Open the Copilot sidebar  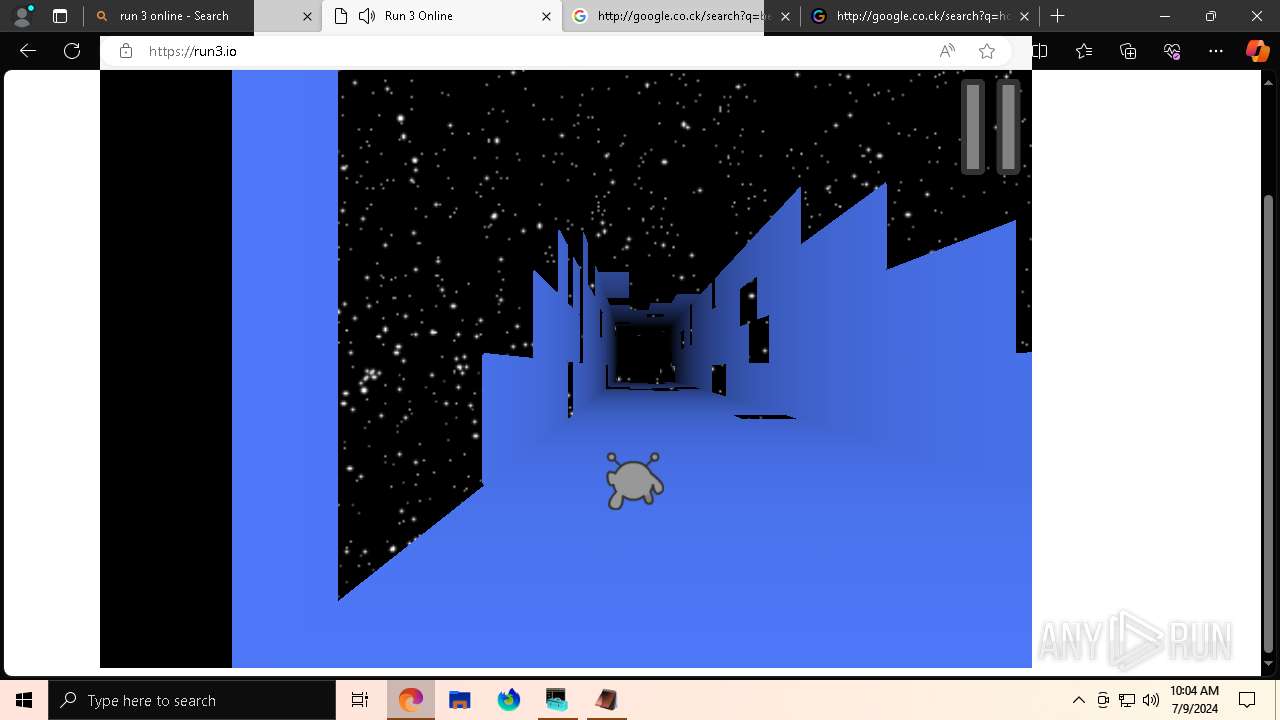tap(1257, 51)
